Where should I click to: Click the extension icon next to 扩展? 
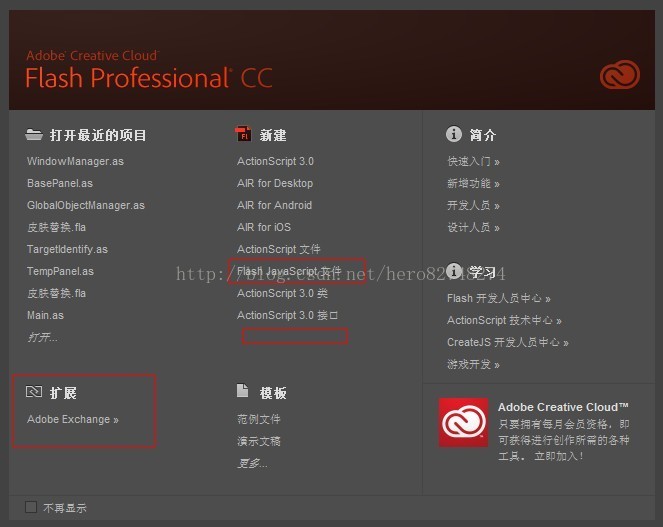[34, 392]
